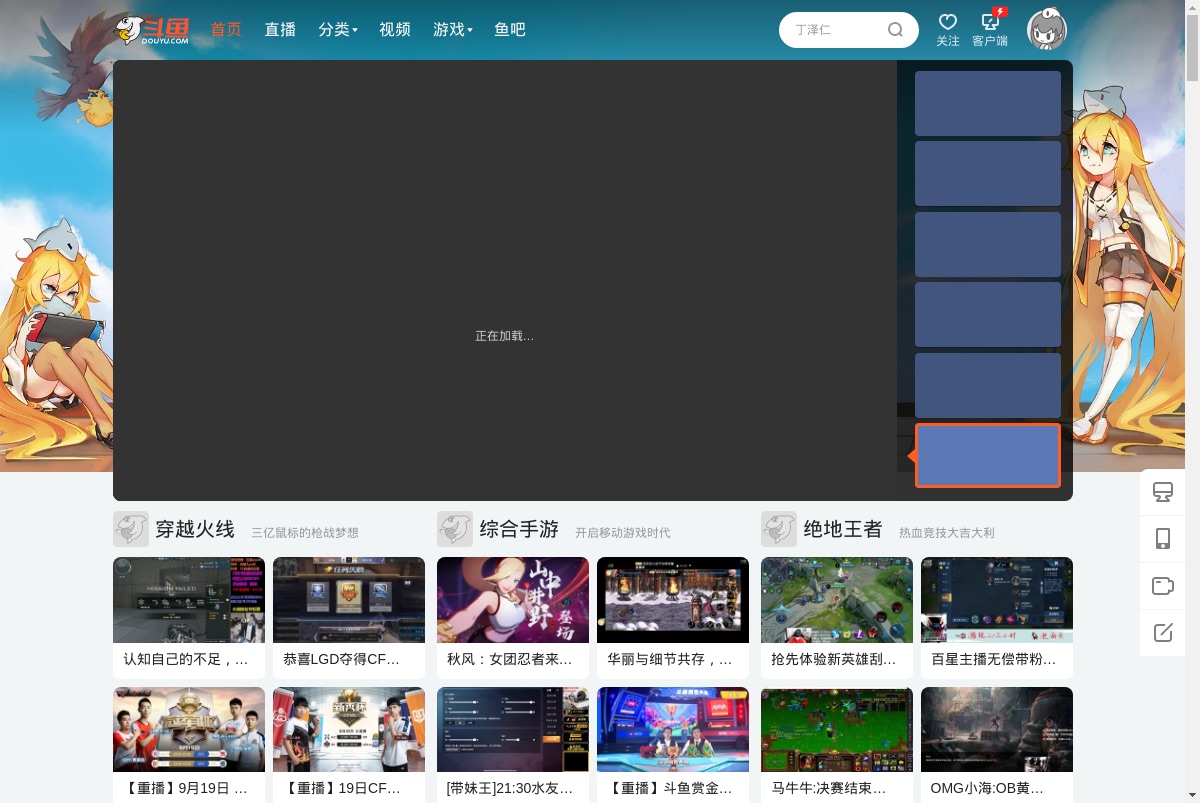Click the search input field
The height and width of the screenshot is (803, 1200).
835,30
